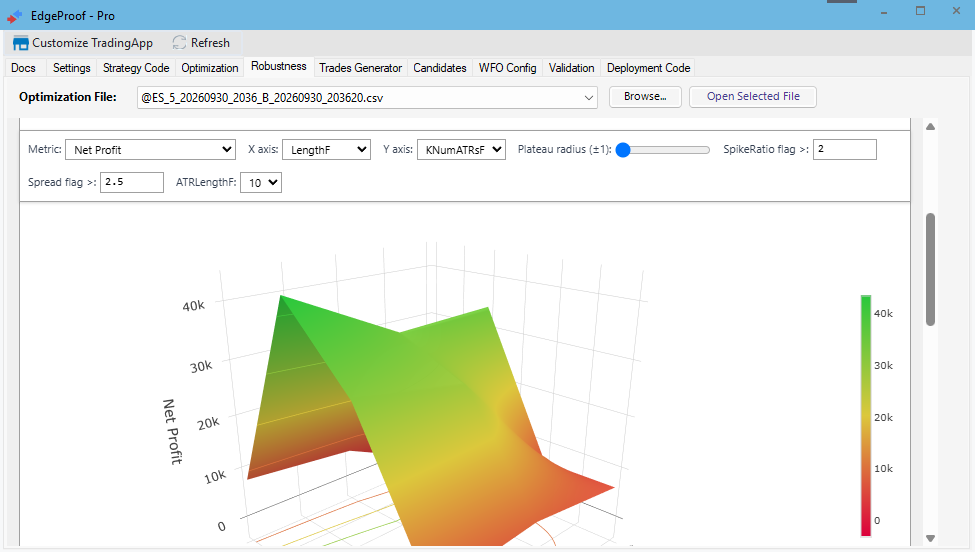This screenshot has height=552, width=975.
Task: Open the Trades Generator tab
Action: [361, 68]
